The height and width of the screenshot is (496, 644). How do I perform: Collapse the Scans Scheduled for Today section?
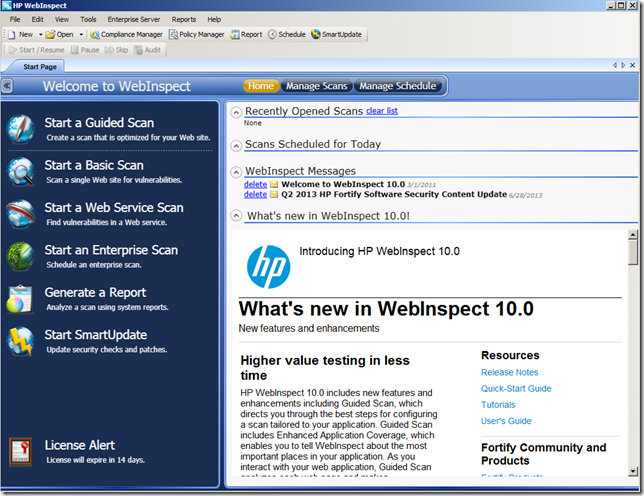(x=236, y=145)
